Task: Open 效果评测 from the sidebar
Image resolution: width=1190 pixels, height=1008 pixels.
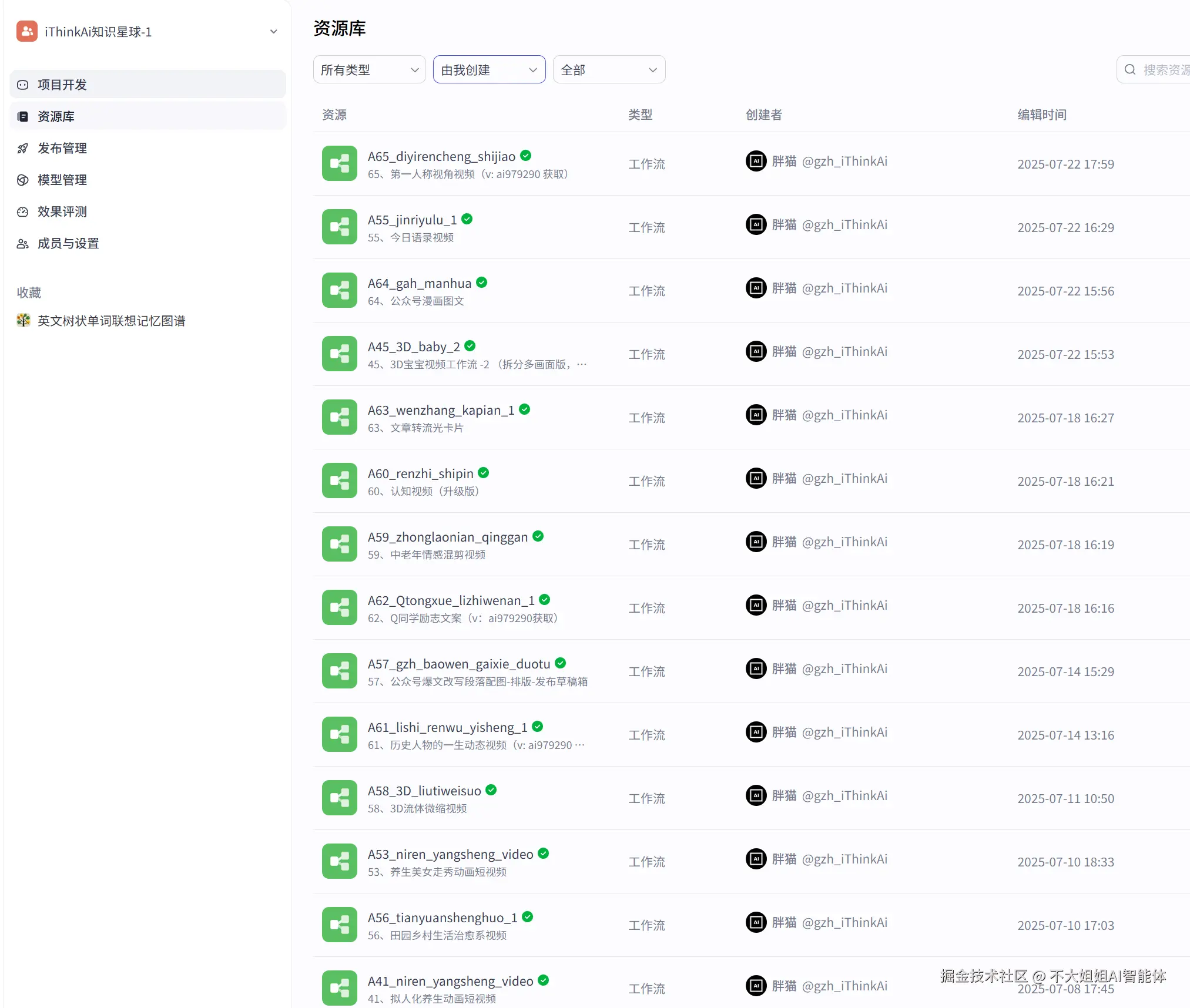Action: [62, 211]
